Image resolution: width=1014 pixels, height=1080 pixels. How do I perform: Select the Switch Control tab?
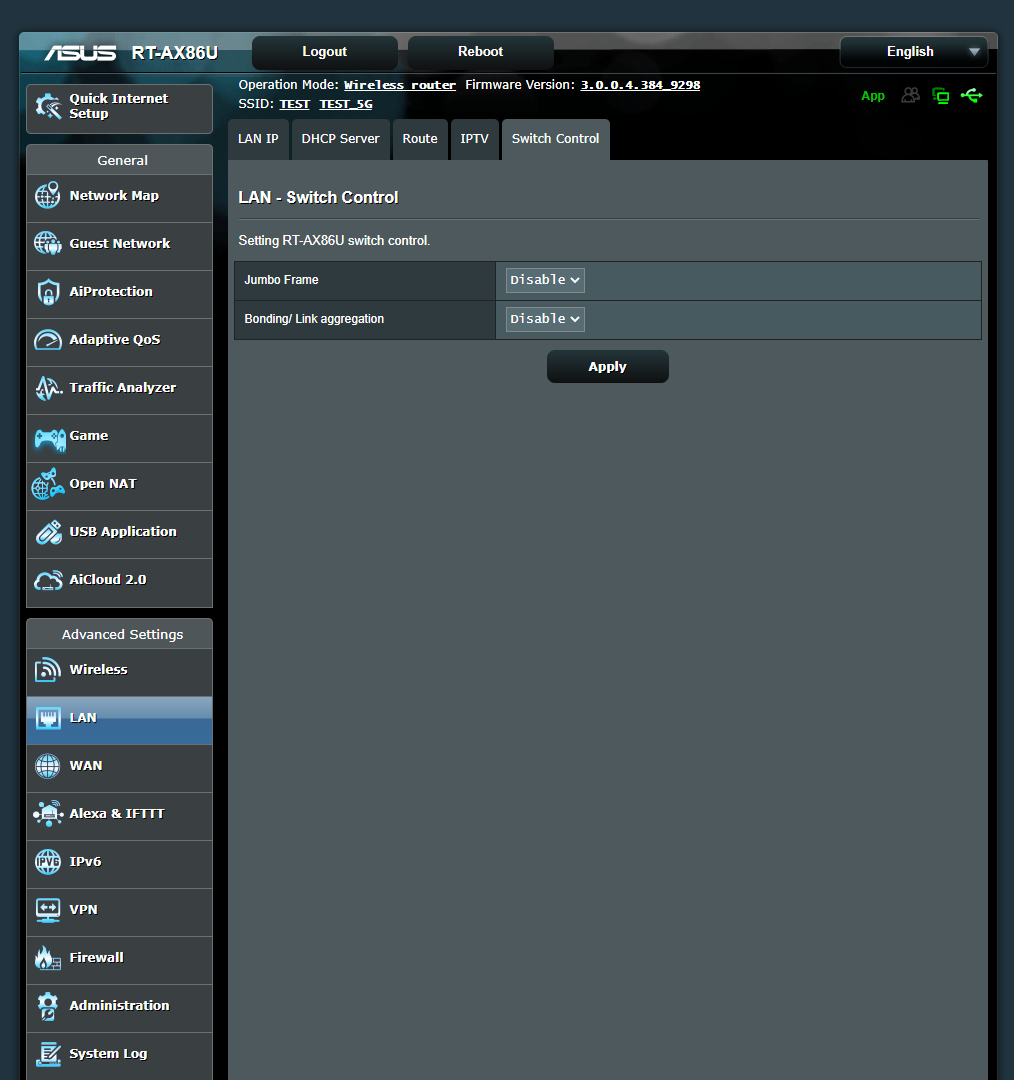point(555,139)
